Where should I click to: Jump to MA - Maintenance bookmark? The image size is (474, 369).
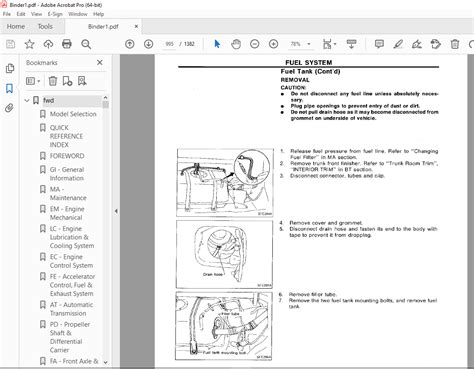[68, 193]
